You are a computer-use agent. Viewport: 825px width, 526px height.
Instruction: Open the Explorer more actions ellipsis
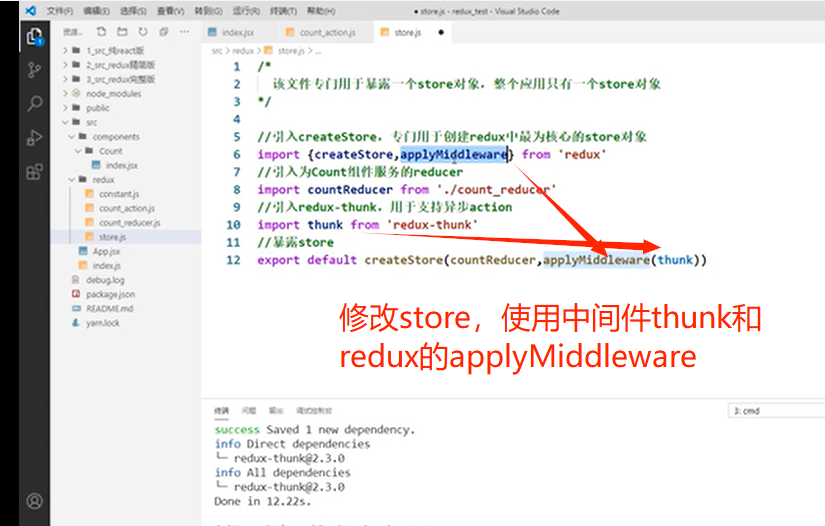click(x=184, y=32)
